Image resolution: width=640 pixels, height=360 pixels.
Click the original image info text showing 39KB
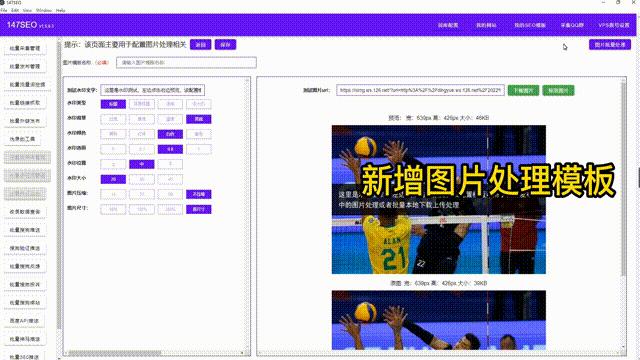[x=439, y=283]
